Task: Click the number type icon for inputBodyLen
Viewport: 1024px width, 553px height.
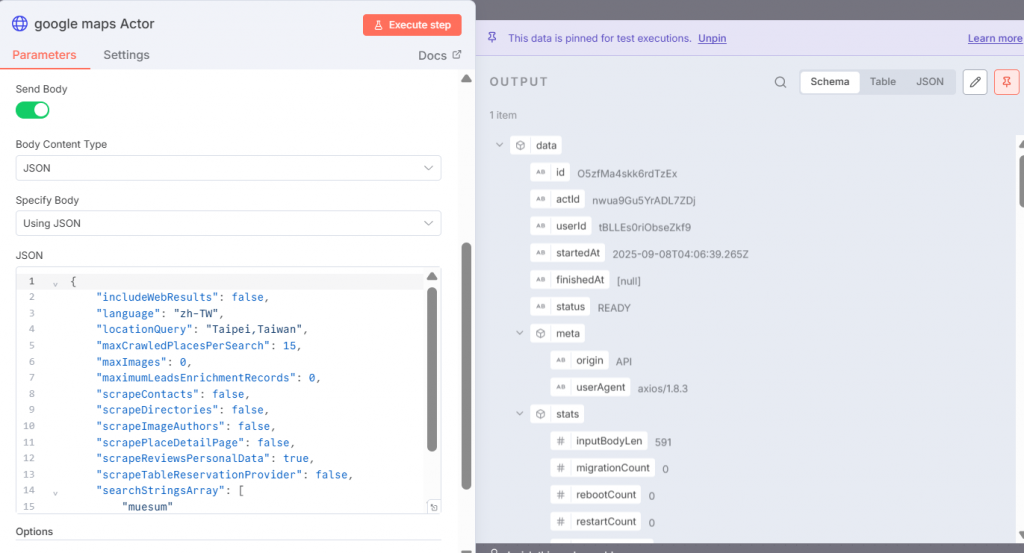Action: pyautogui.click(x=561, y=441)
